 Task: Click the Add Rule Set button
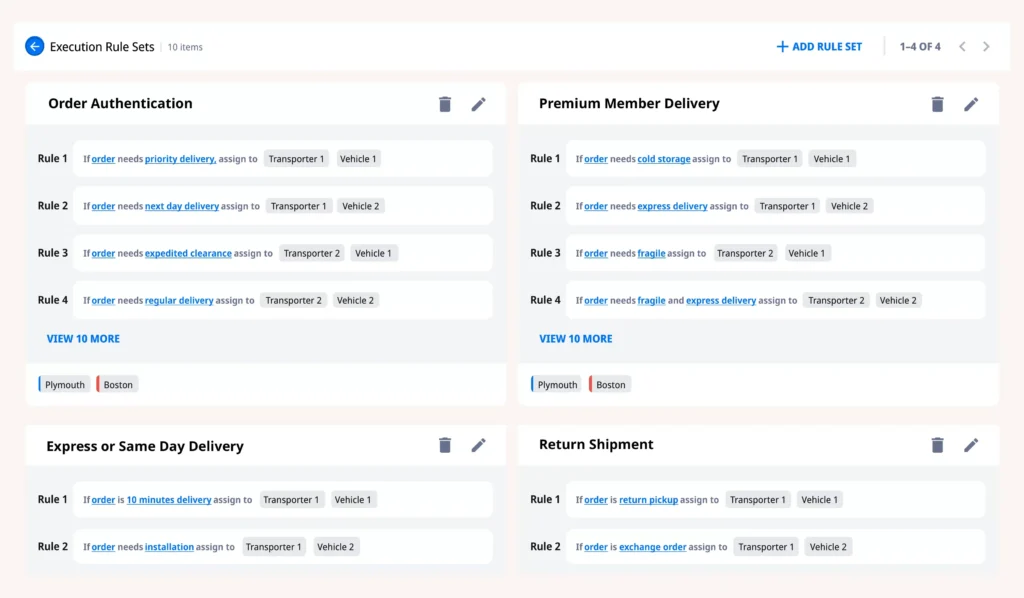pos(819,46)
